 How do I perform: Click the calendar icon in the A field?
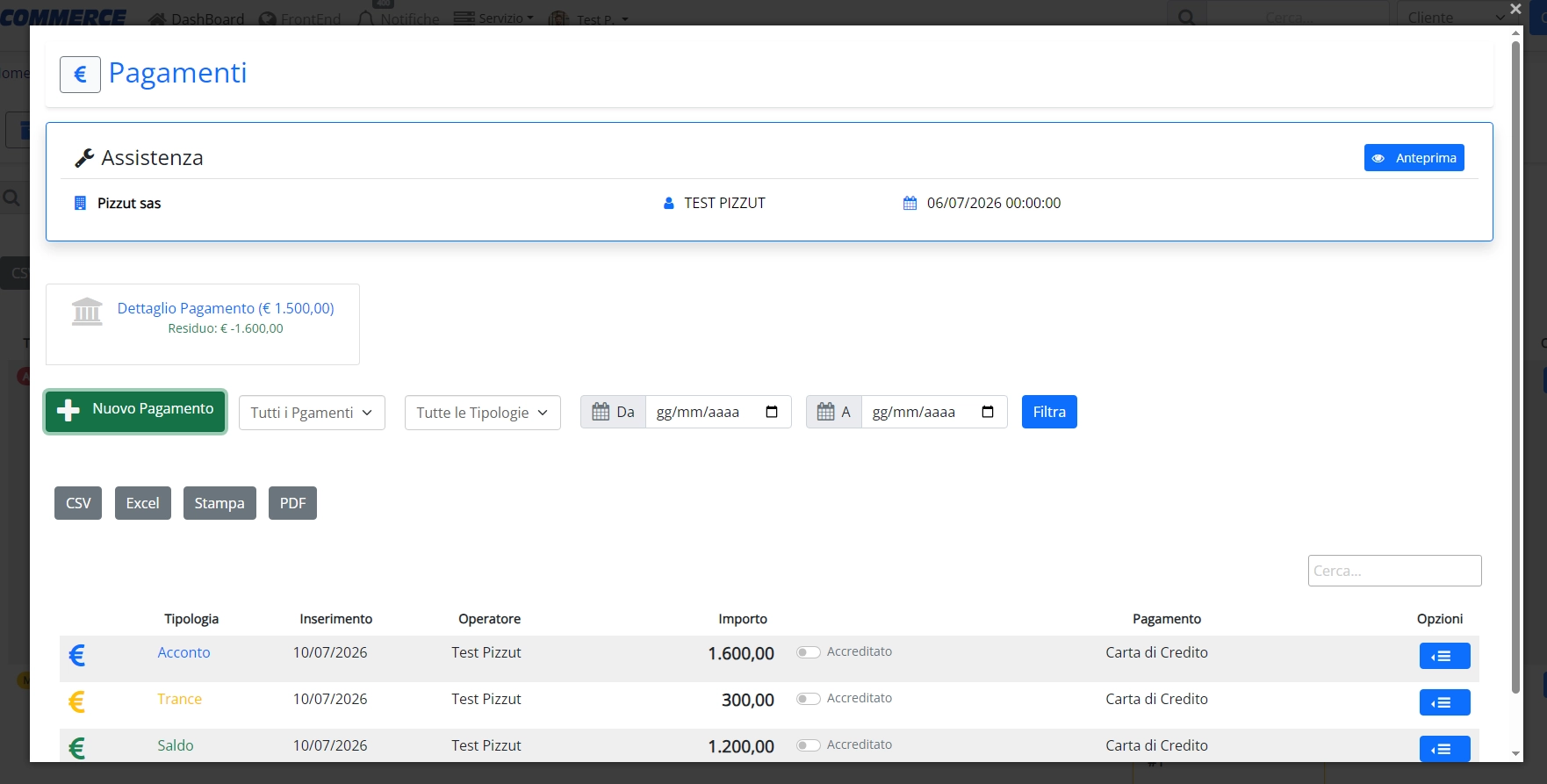coord(826,412)
